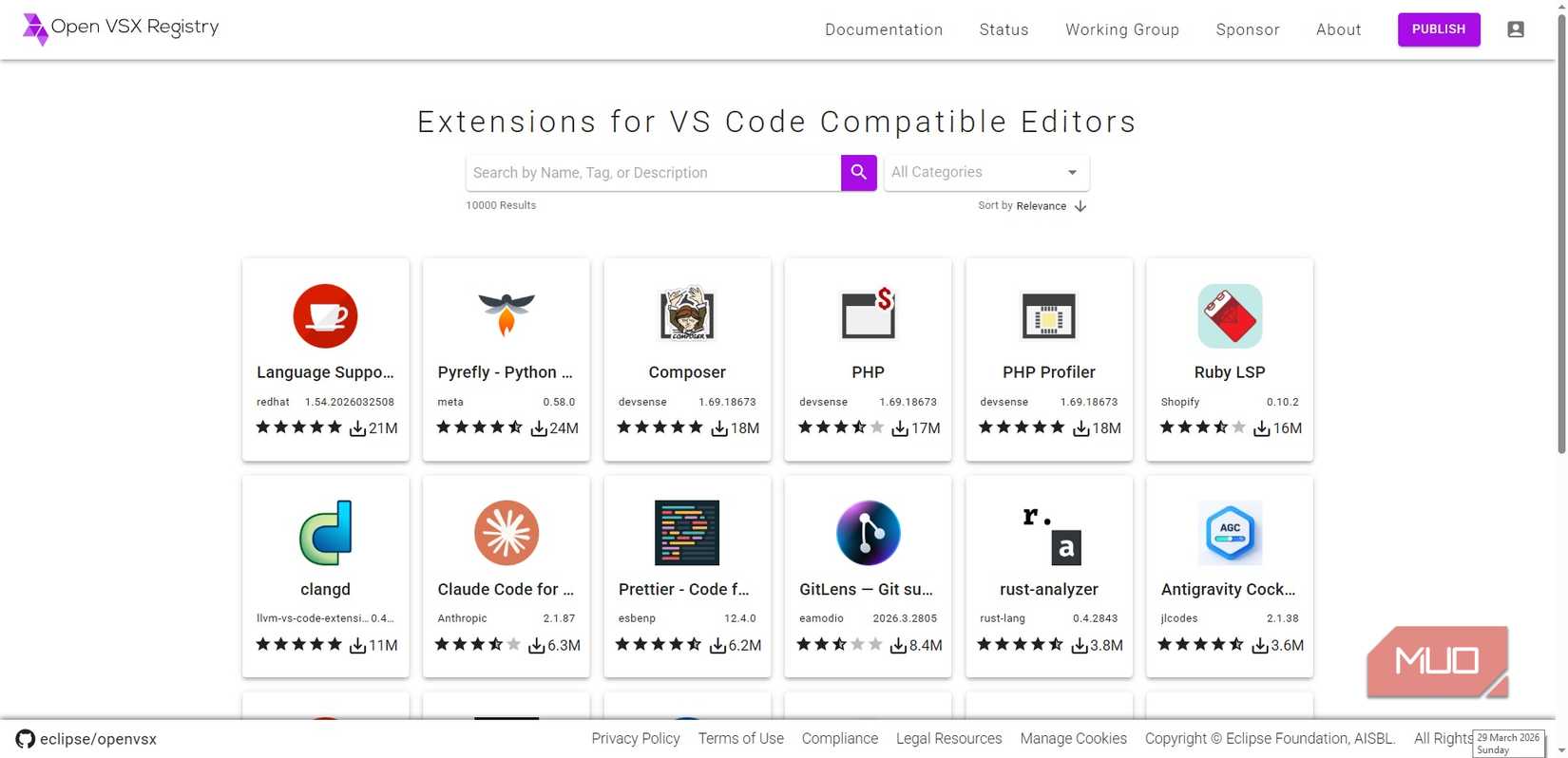Click the search magnifier icon
Screen dimensions: 1568x758
[x=857, y=172]
